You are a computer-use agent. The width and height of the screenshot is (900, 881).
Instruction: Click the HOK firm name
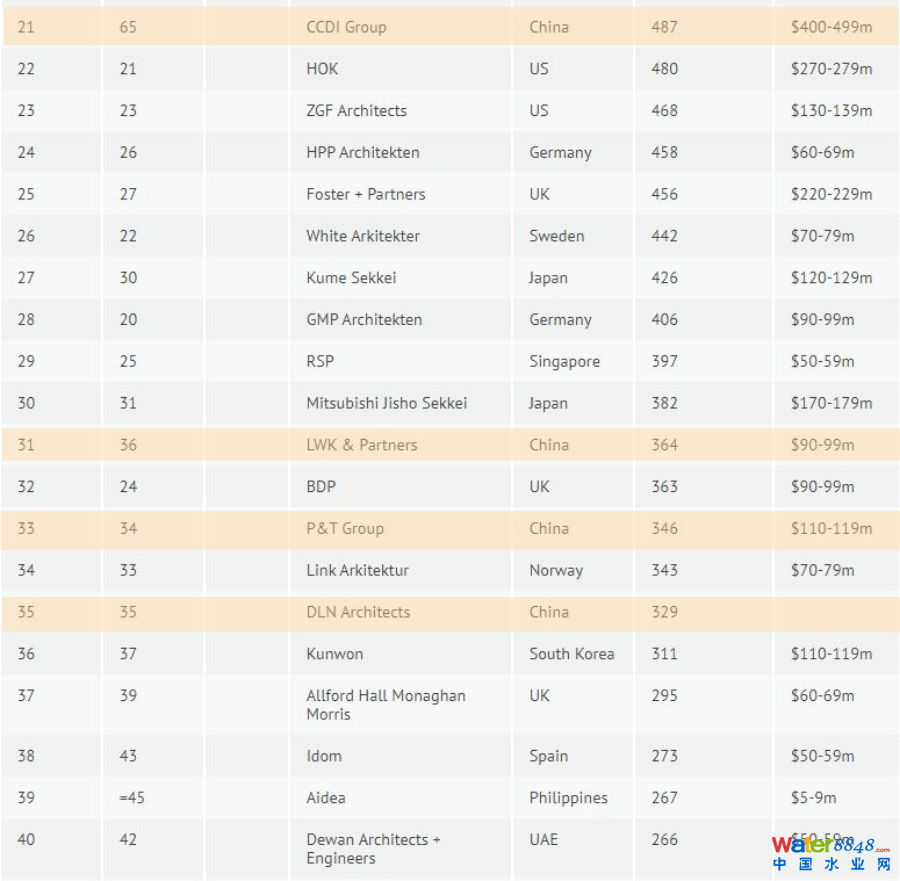point(322,69)
